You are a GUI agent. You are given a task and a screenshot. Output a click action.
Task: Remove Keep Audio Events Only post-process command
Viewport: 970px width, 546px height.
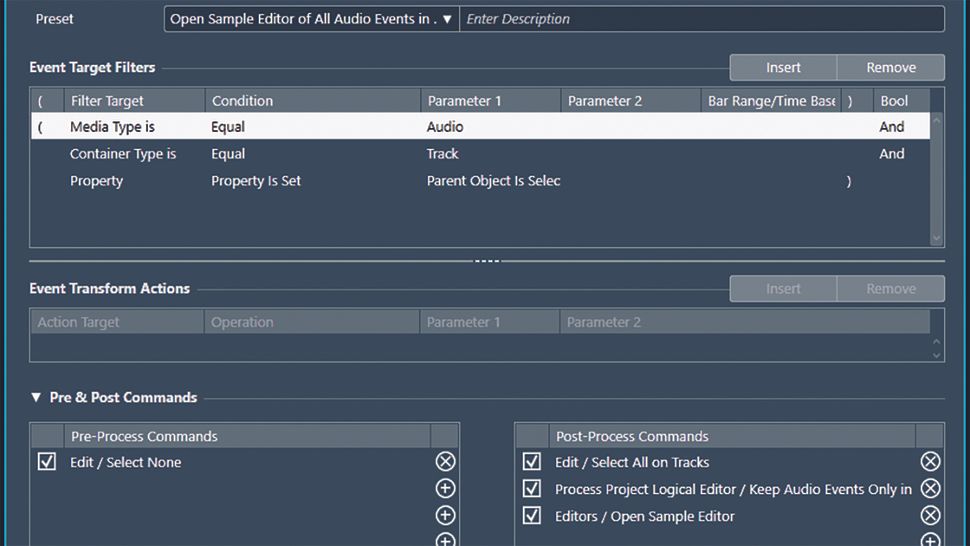pos(930,488)
